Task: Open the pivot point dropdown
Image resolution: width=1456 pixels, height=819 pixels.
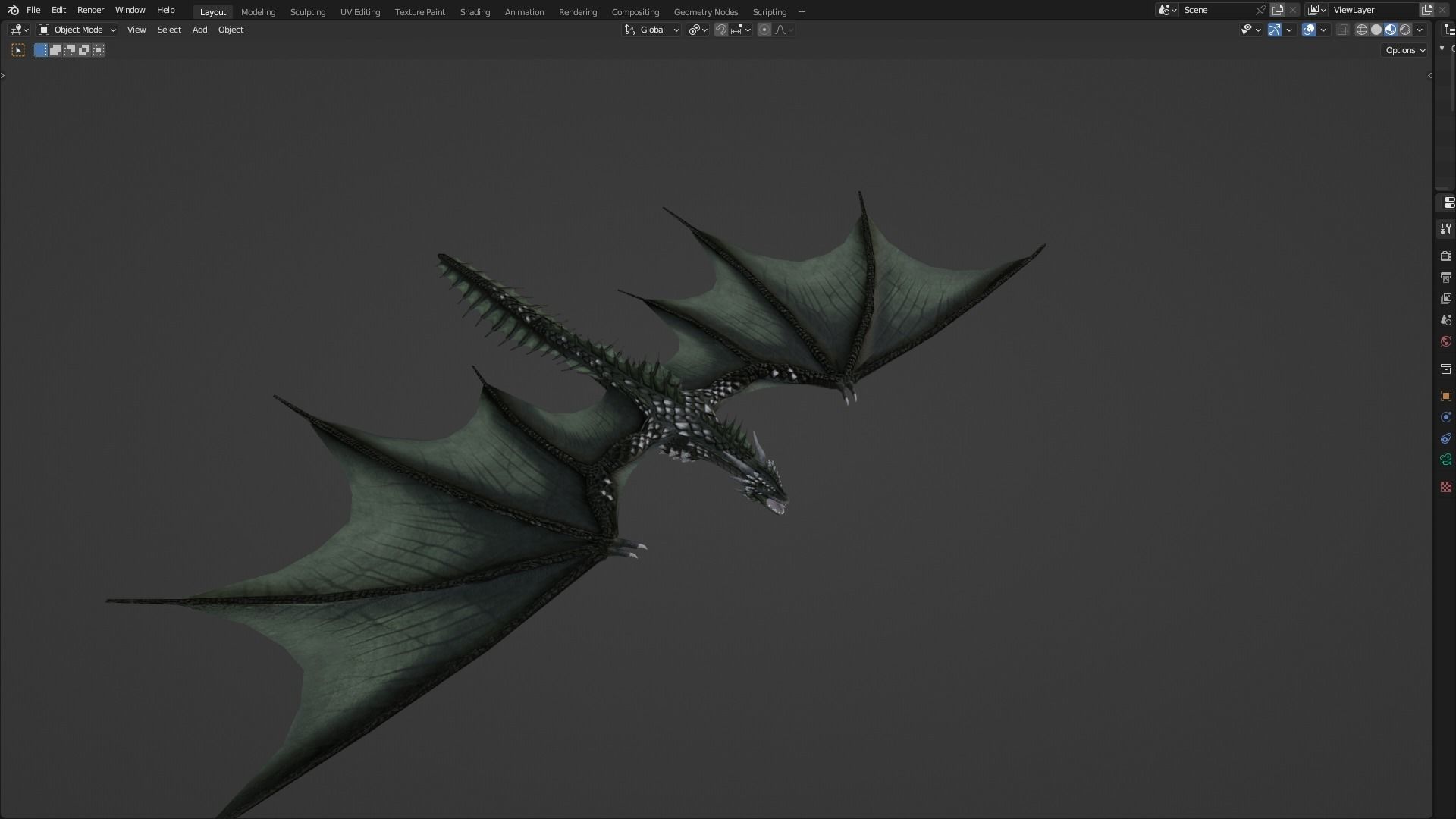Action: click(x=698, y=30)
